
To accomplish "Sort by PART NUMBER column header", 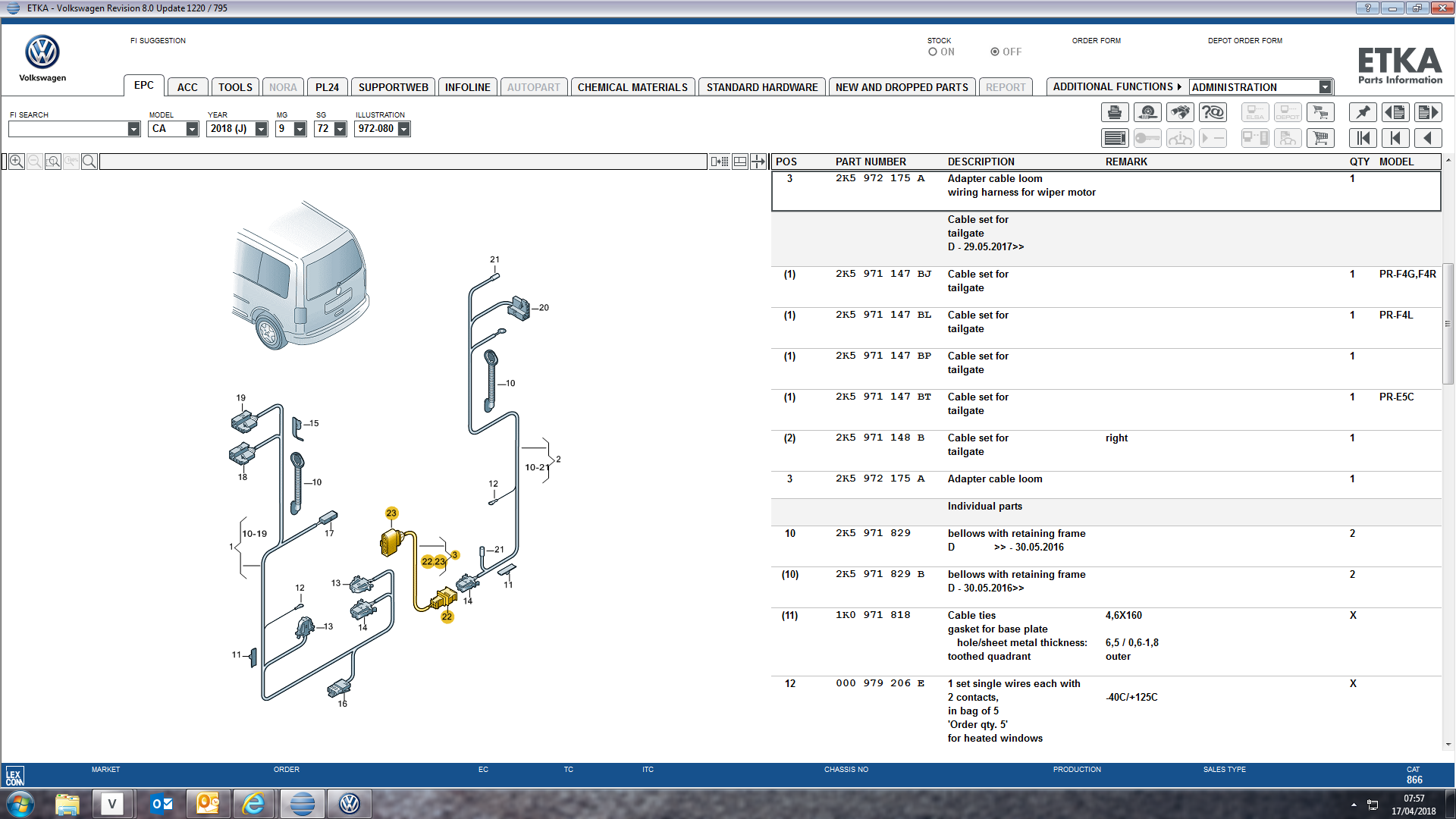I will click(x=871, y=162).
